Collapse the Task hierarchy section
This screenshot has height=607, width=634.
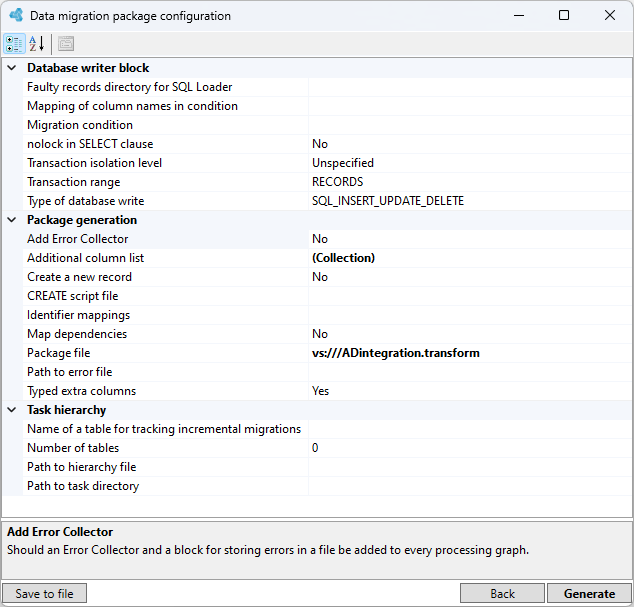coord(12,410)
